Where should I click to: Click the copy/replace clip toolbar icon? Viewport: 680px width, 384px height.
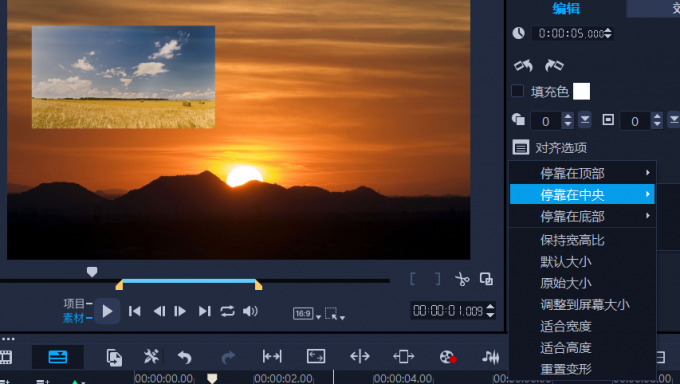pyautogui.click(x=114, y=357)
